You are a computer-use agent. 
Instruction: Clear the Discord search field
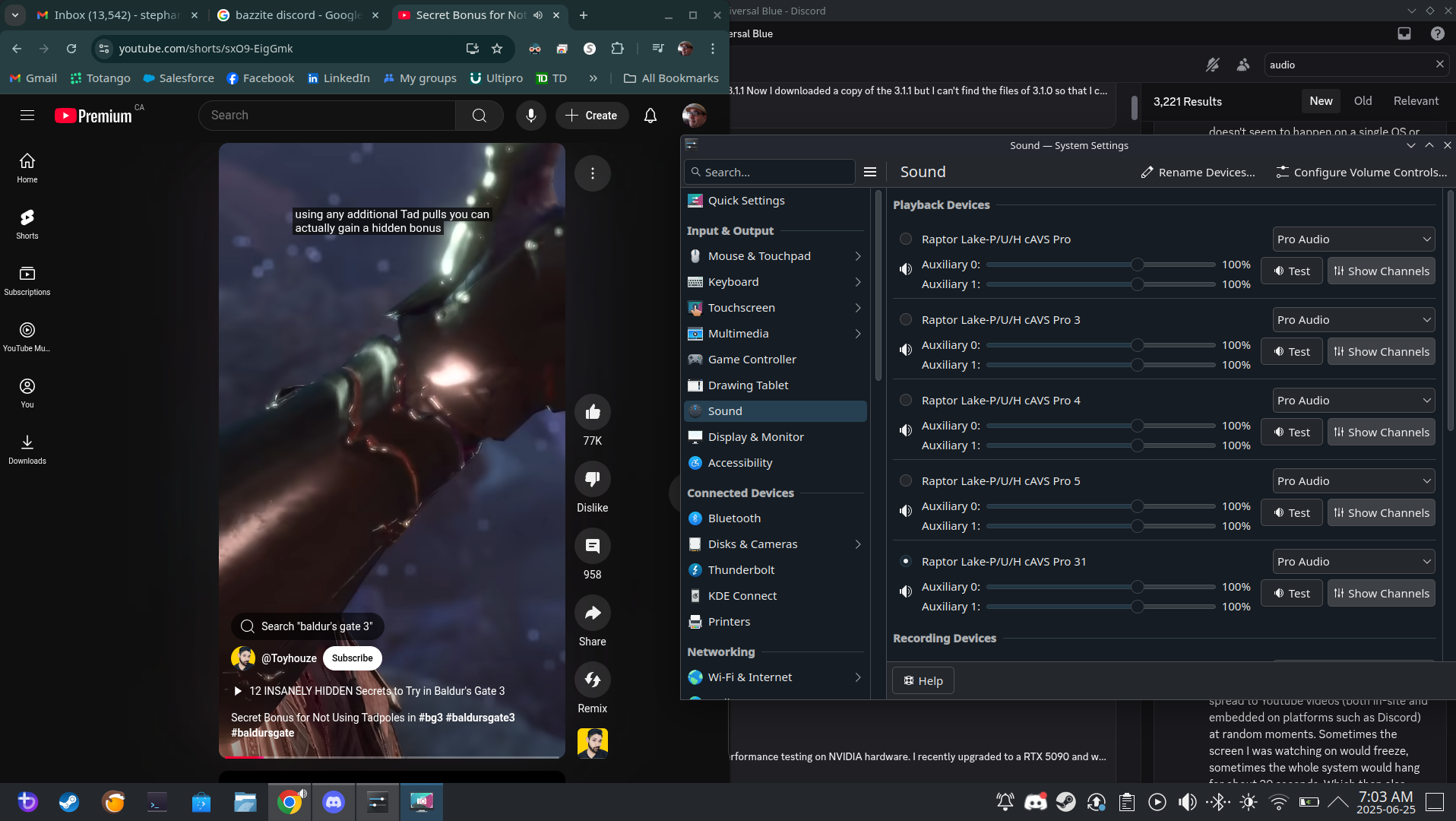pyautogui.click(x=1439, y=65)
